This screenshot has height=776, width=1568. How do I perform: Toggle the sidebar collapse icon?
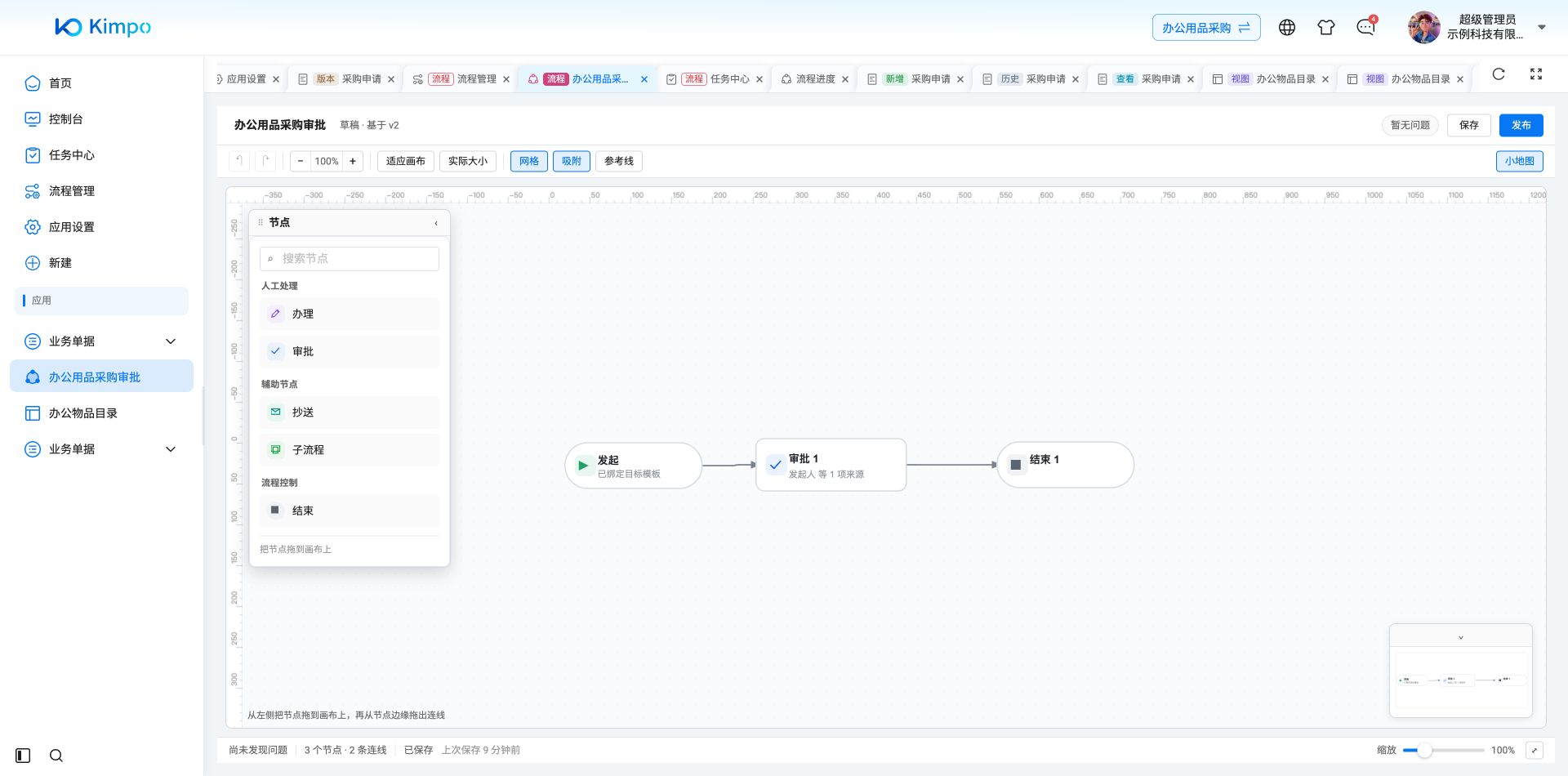23,756
